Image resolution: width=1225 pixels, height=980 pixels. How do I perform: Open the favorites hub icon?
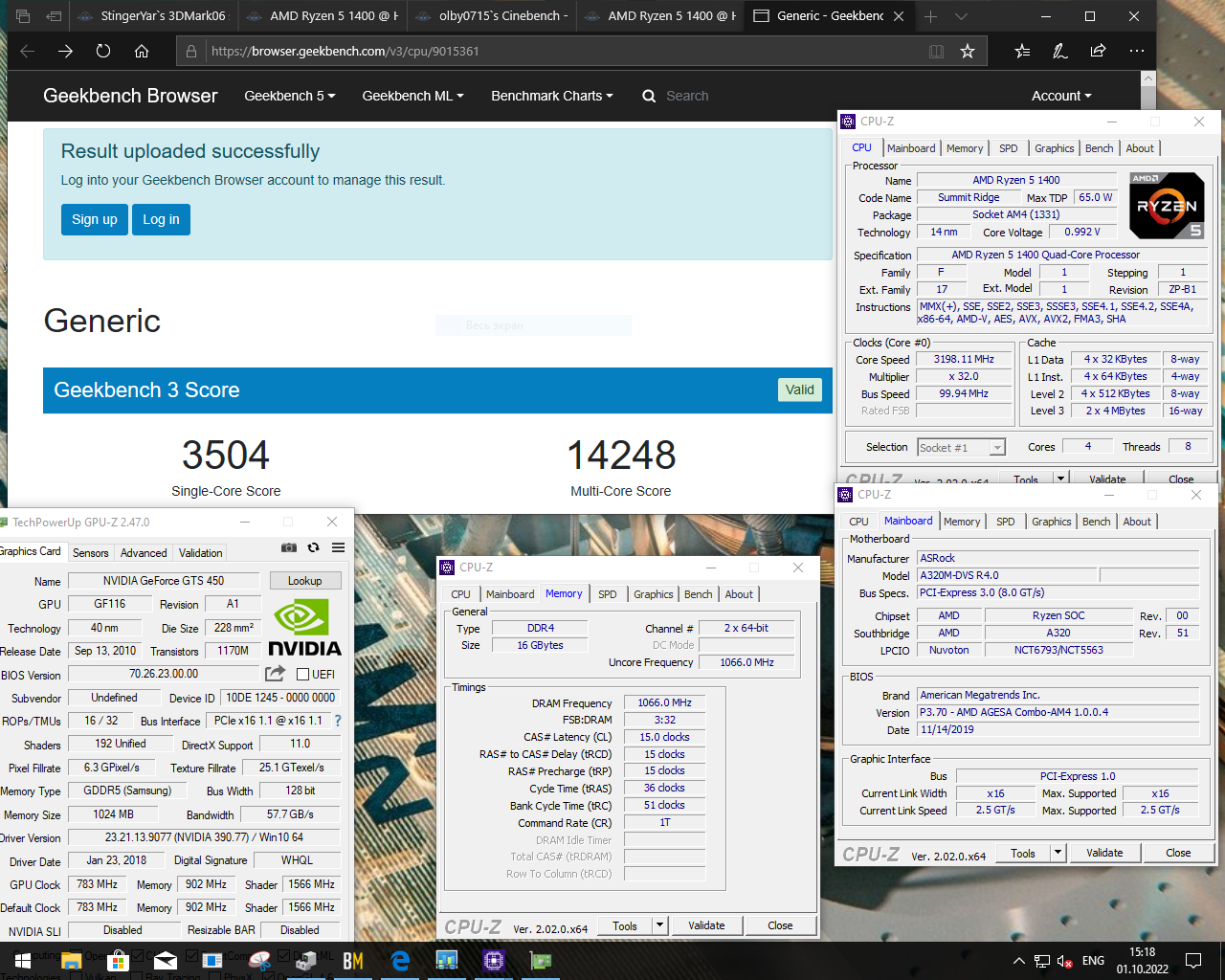(1022, 51)
